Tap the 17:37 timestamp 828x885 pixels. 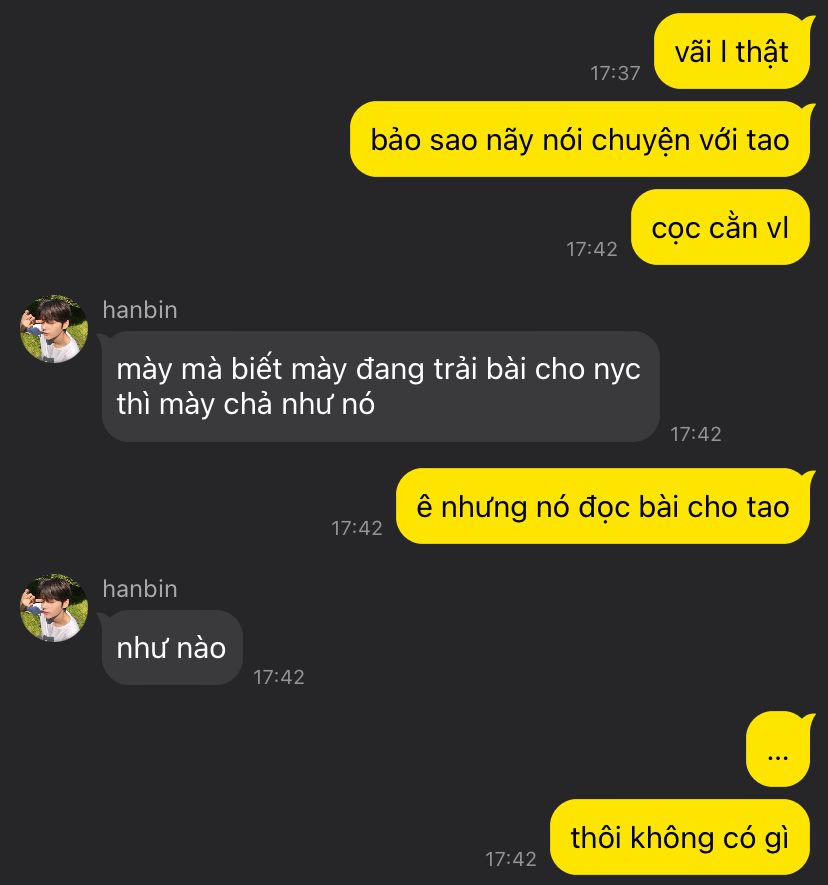[615, 73]
